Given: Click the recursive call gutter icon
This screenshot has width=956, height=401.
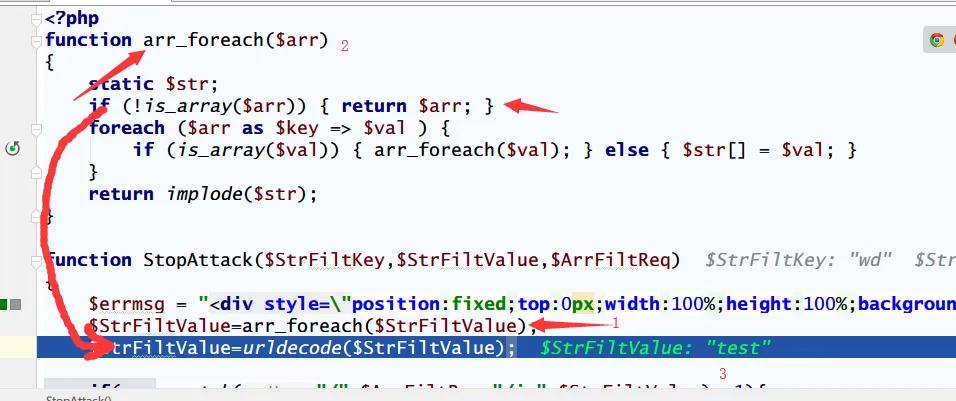Looking at the screenshot, I should [x=12, y=149].
